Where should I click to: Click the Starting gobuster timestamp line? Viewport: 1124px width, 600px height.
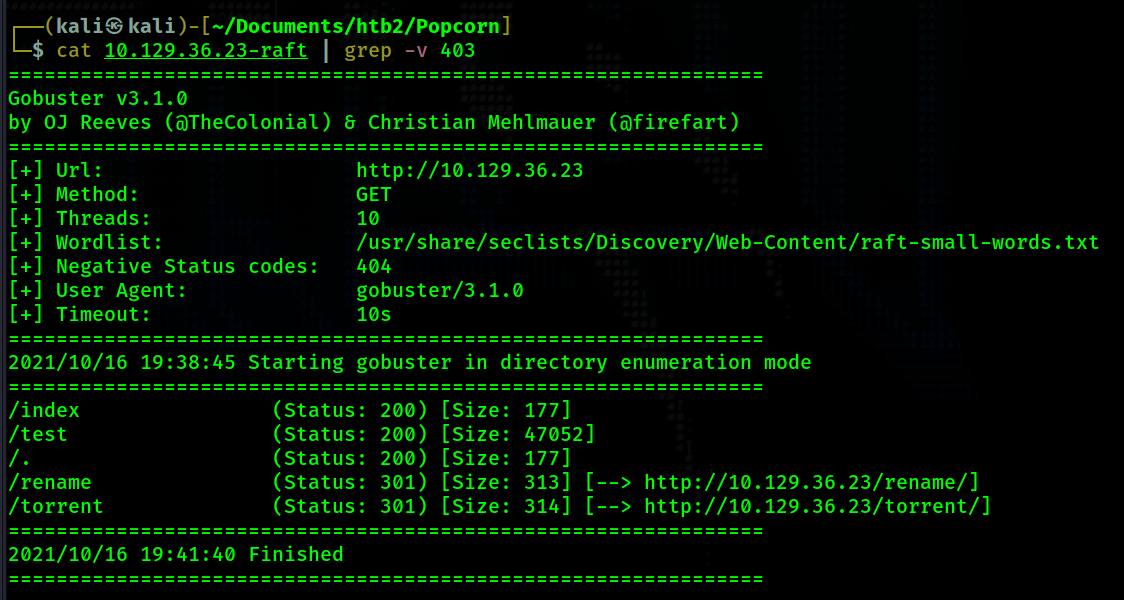[x=409, y=363]
